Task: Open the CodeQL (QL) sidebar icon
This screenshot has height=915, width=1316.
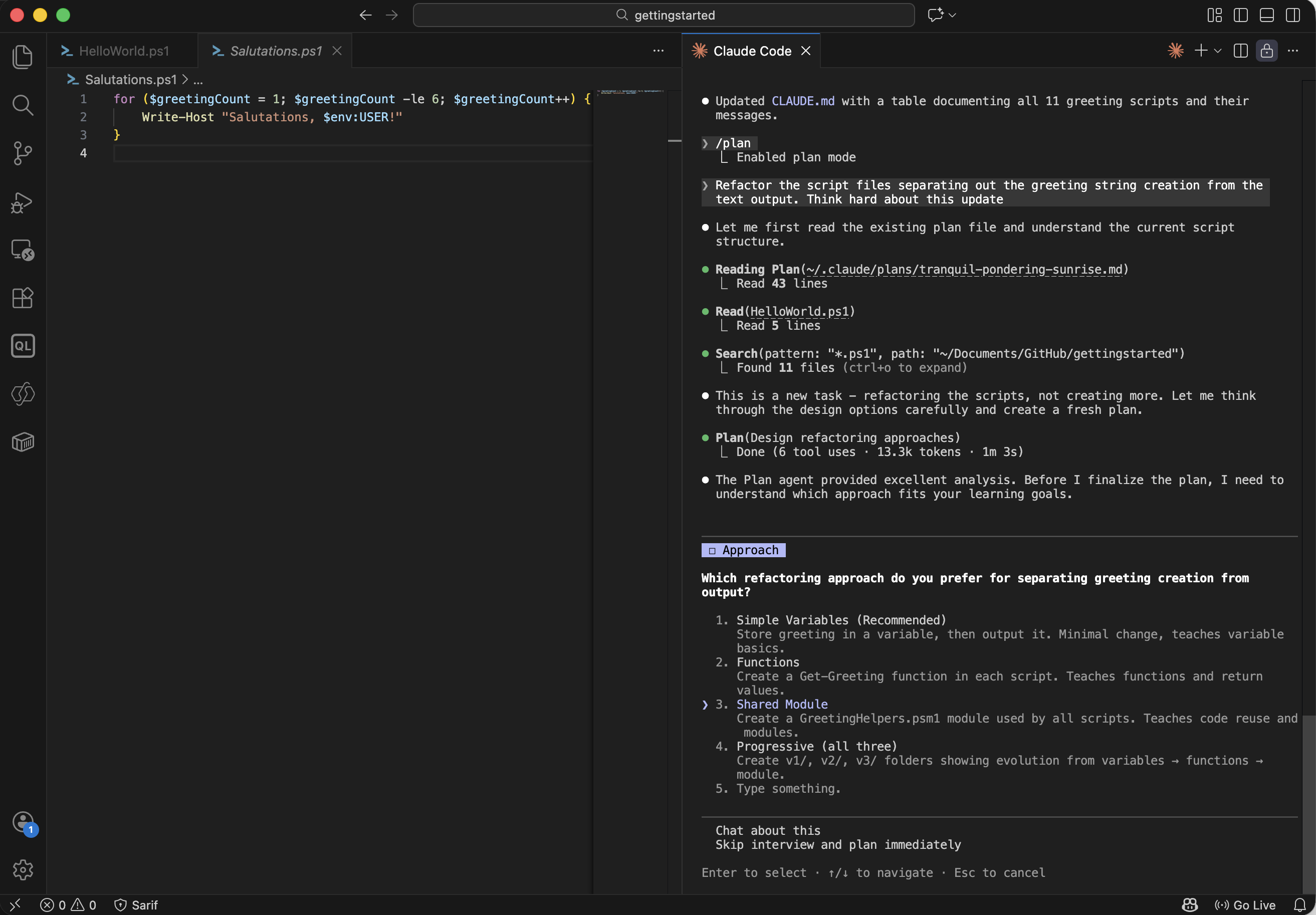Action: tap(23, 345)
